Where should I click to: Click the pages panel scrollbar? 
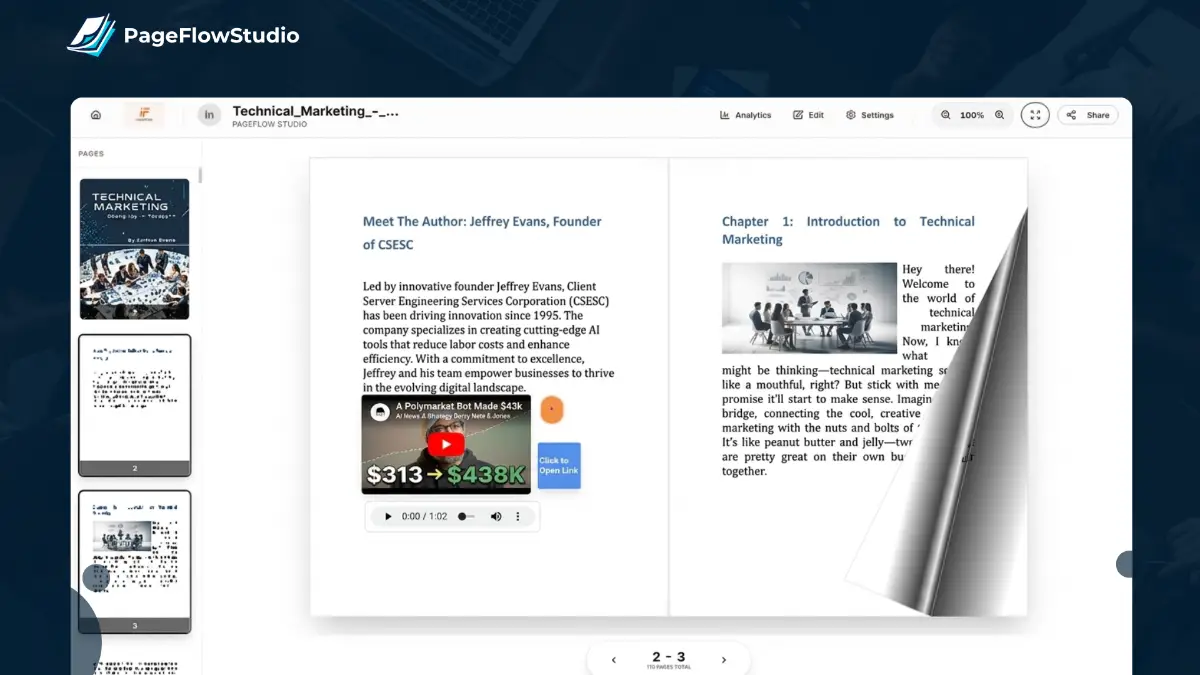(x=200, y=175)
